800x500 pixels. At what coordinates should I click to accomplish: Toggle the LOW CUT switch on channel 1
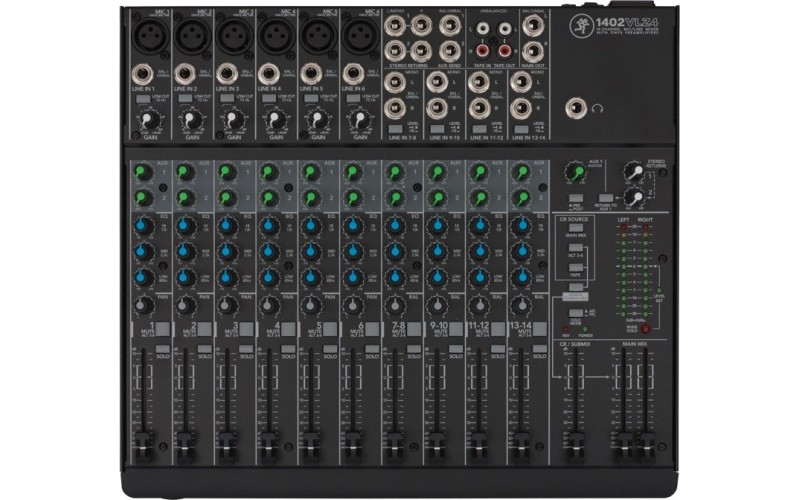coord(143,98)
